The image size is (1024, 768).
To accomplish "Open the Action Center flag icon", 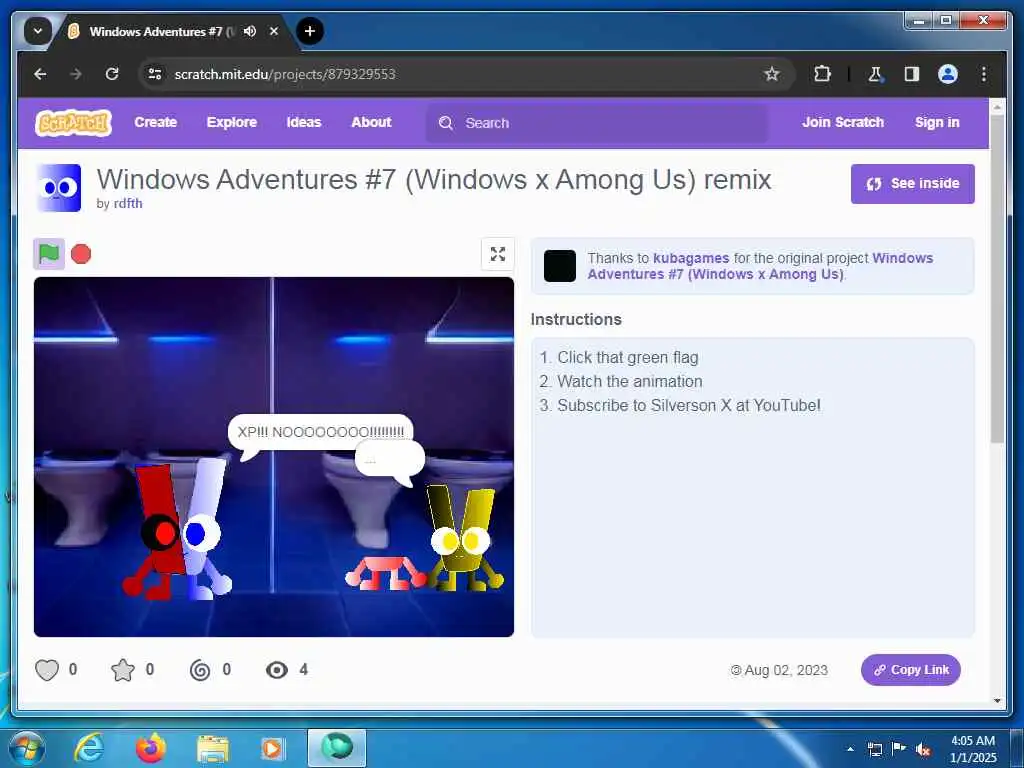I will [x=899, y=749].
